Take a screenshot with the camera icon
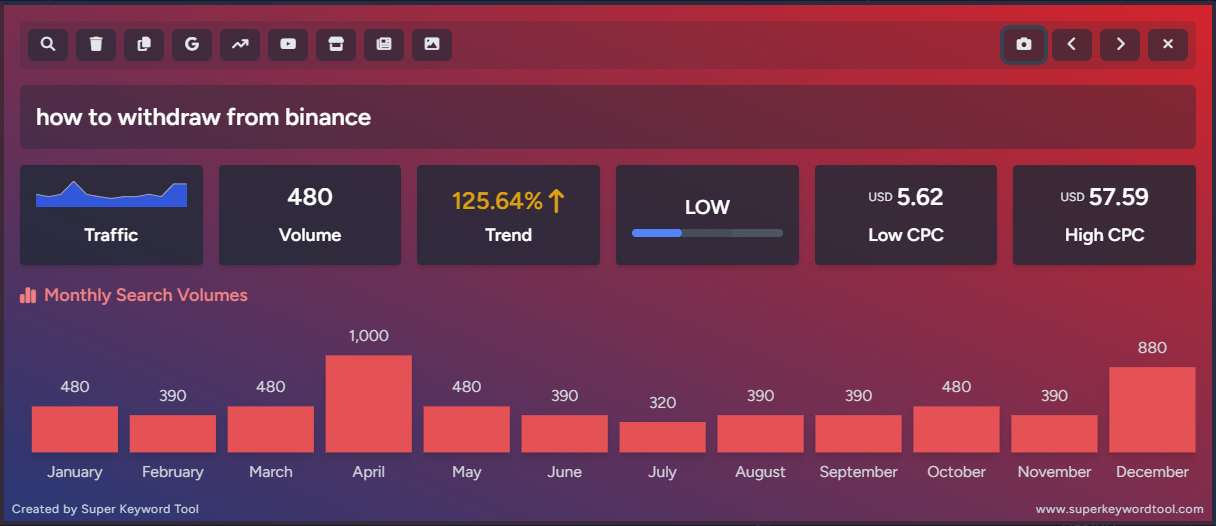The image size is (1216, 526). pyautogui.click(x=1024, y=45)
